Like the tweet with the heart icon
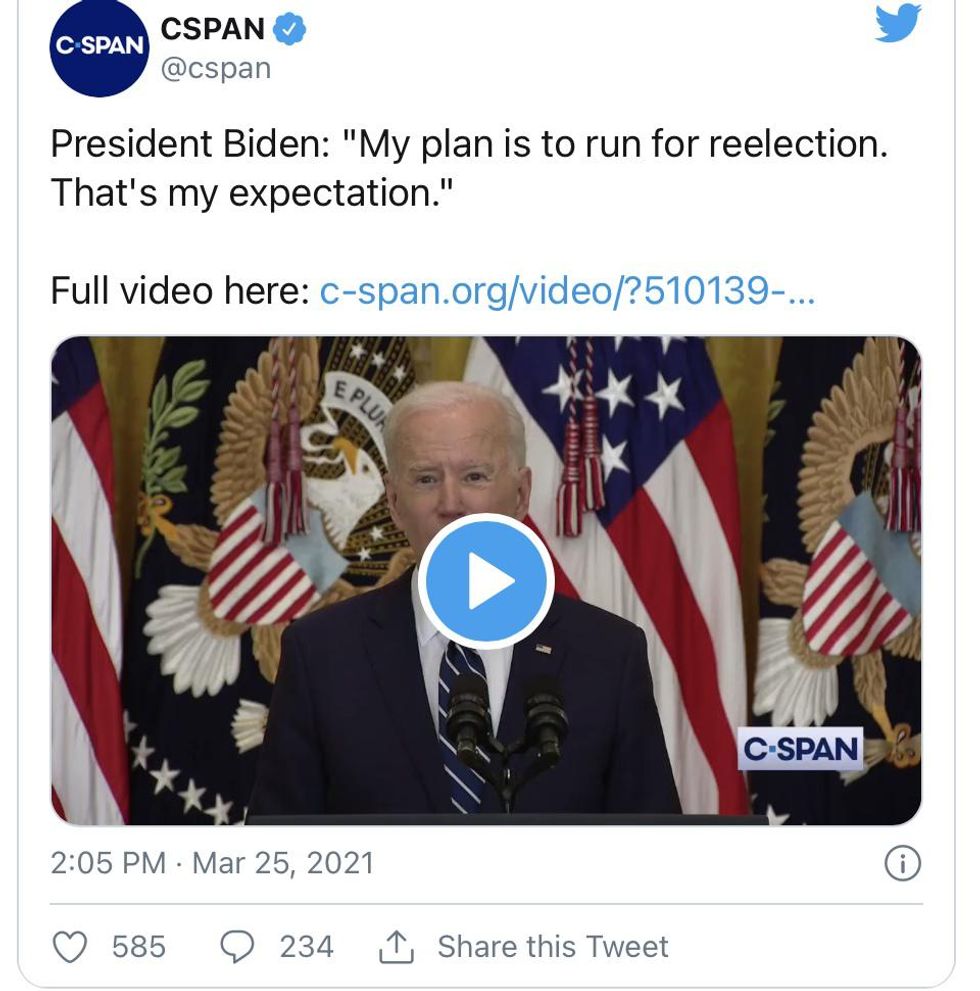Viewport: 980px width, 991px height. (x=69, y=946)
